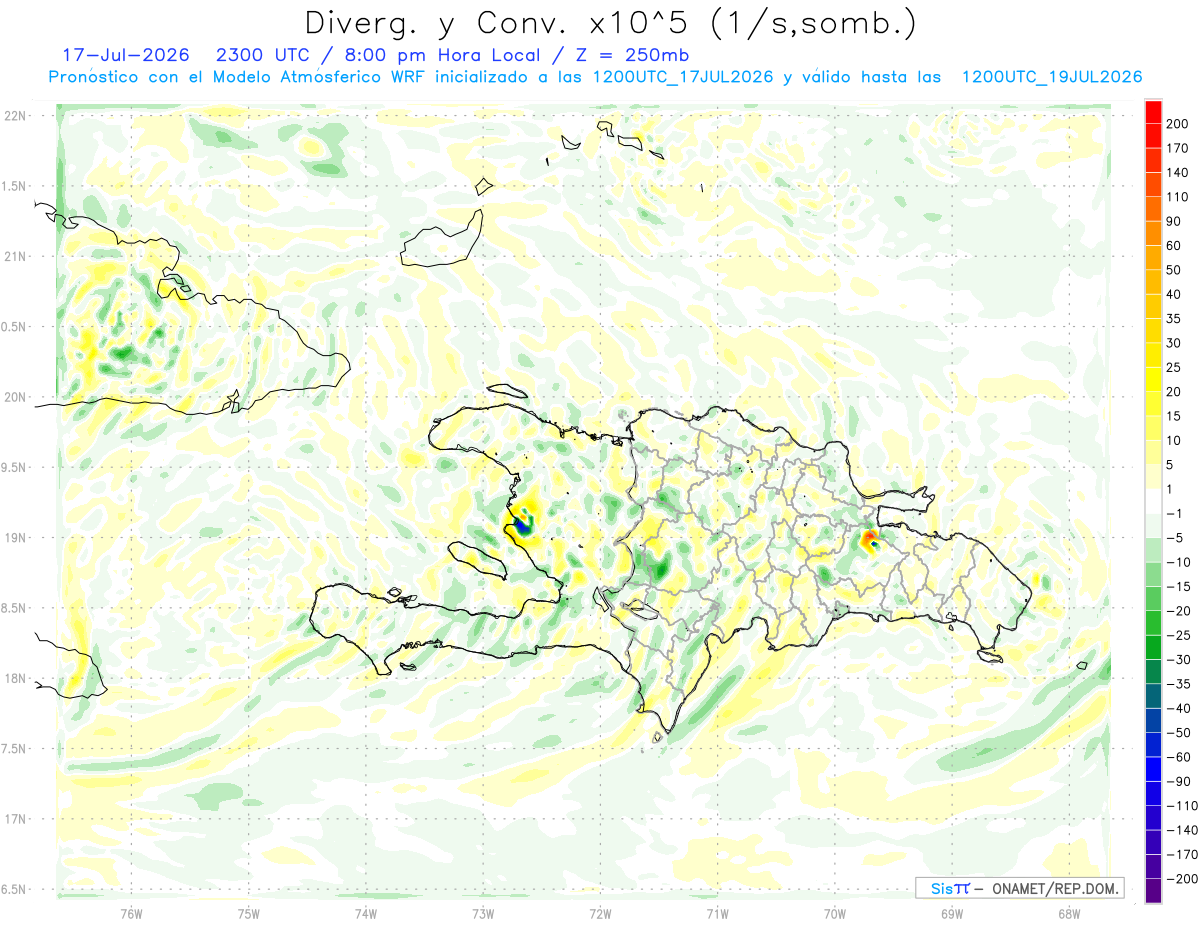Click the '70W' longitude label
This screenshot has width=1200, height=927.
[x=835, y=913]
